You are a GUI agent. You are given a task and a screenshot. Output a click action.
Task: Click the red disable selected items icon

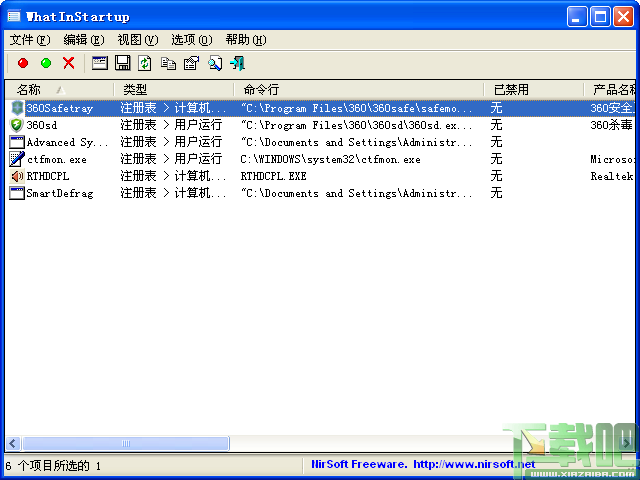point(23,63)
